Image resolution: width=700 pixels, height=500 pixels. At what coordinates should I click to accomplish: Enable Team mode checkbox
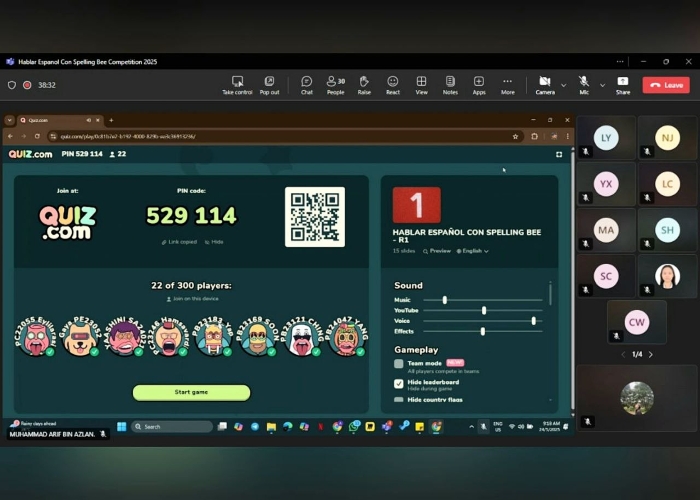point(399,363)
